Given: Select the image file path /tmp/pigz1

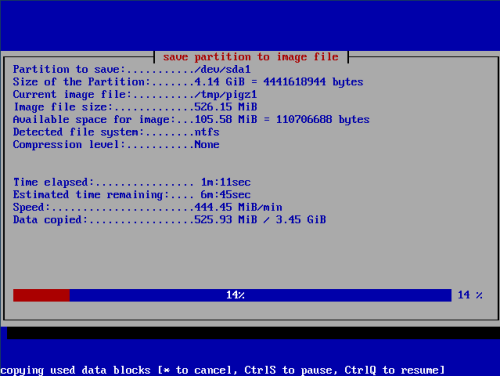Looking at the screenshot, I should tap(226, 95).
